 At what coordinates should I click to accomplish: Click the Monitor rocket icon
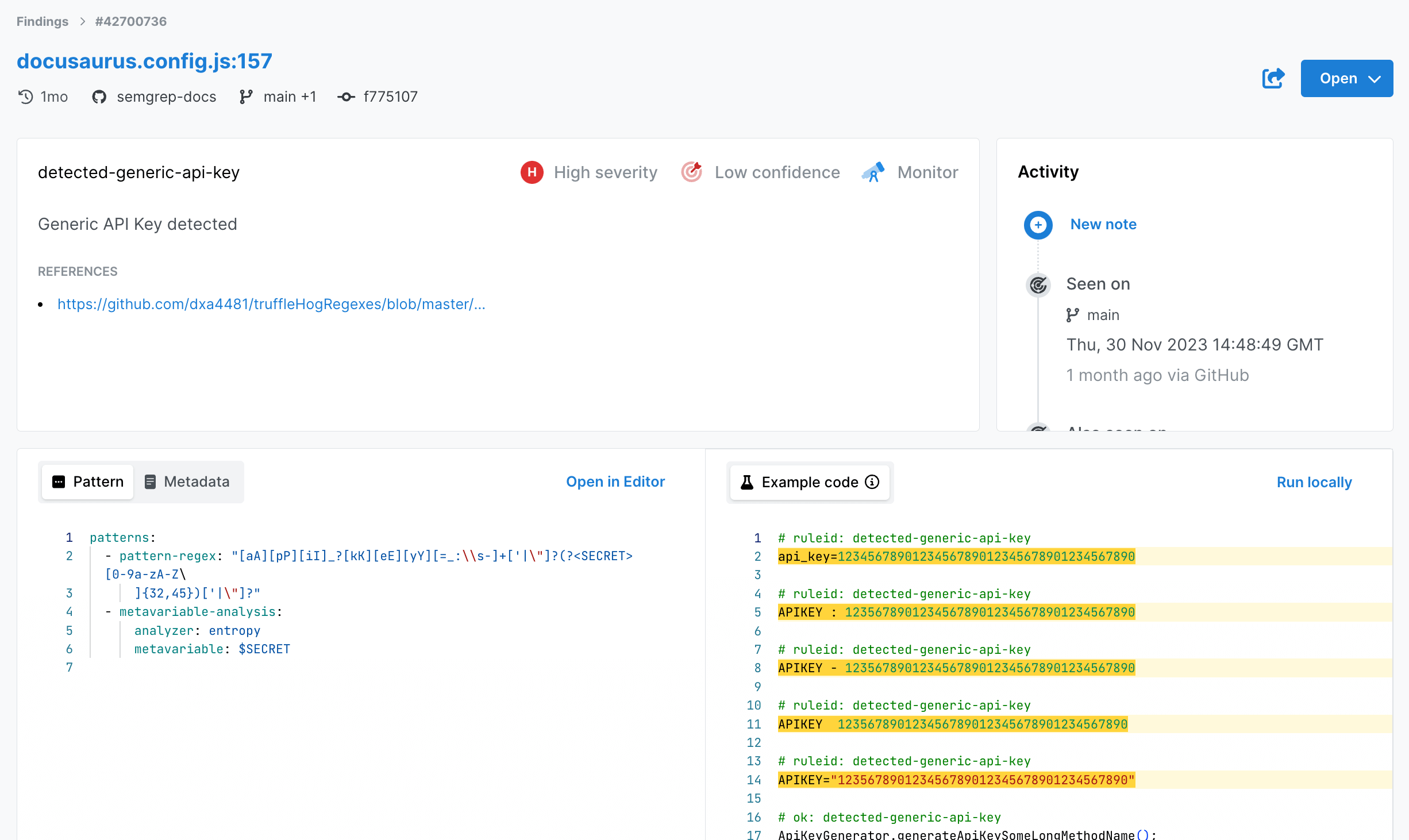pos(872,172)
